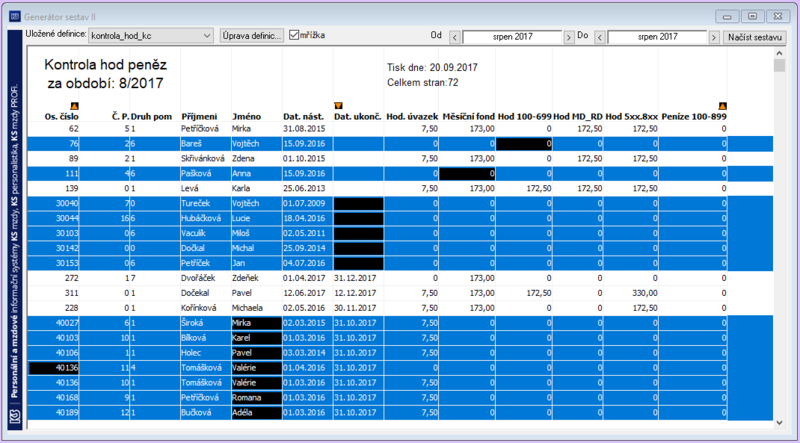This screenshot has height=443, width=800.
Task: Click the Hod 100-699 column header
Action: point(524,117)
